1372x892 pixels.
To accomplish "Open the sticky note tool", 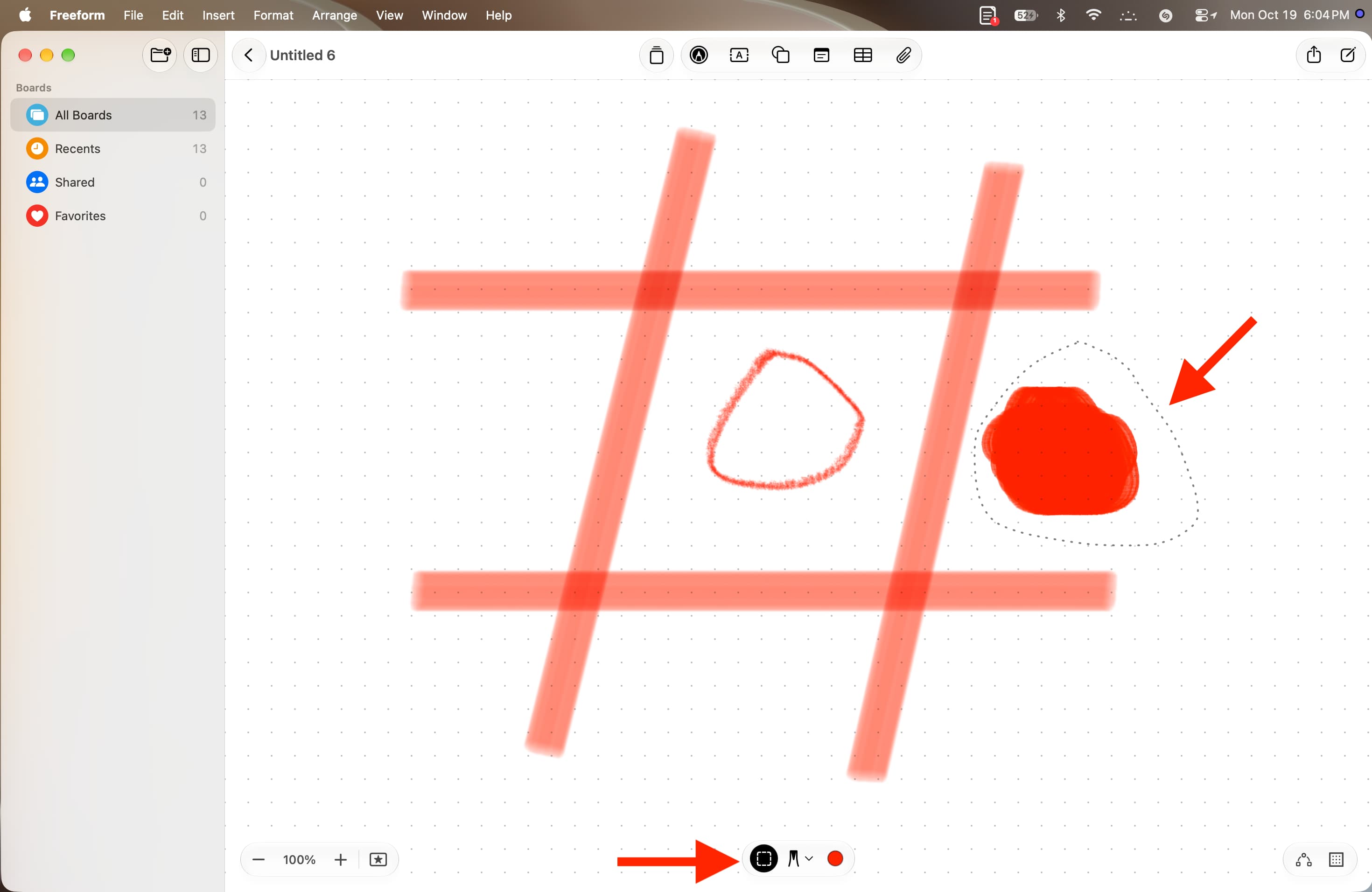I will click(x=657, y=56).
